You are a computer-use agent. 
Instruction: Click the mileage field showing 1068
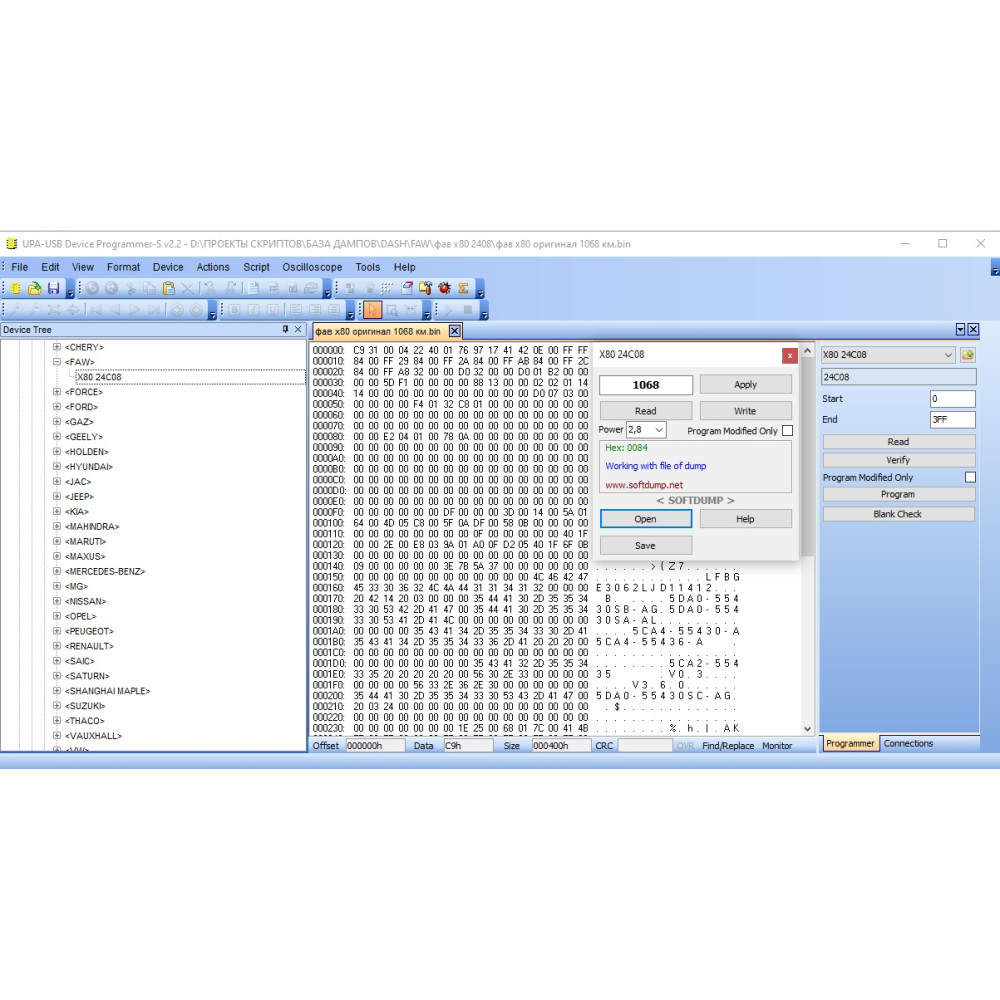(x=645, y=385)
